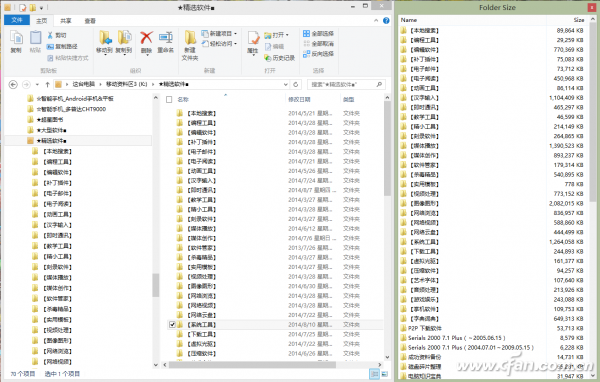Click 历史记录 (History) ribbon icon

280,58
